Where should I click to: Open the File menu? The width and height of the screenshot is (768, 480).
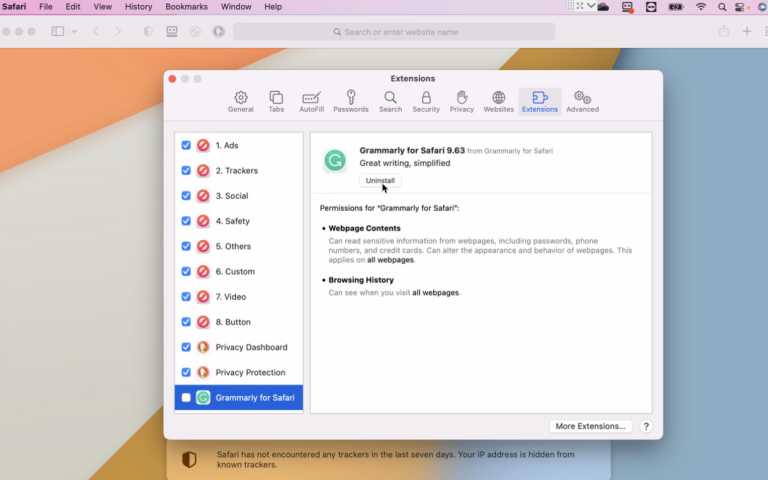coord(46,7)
